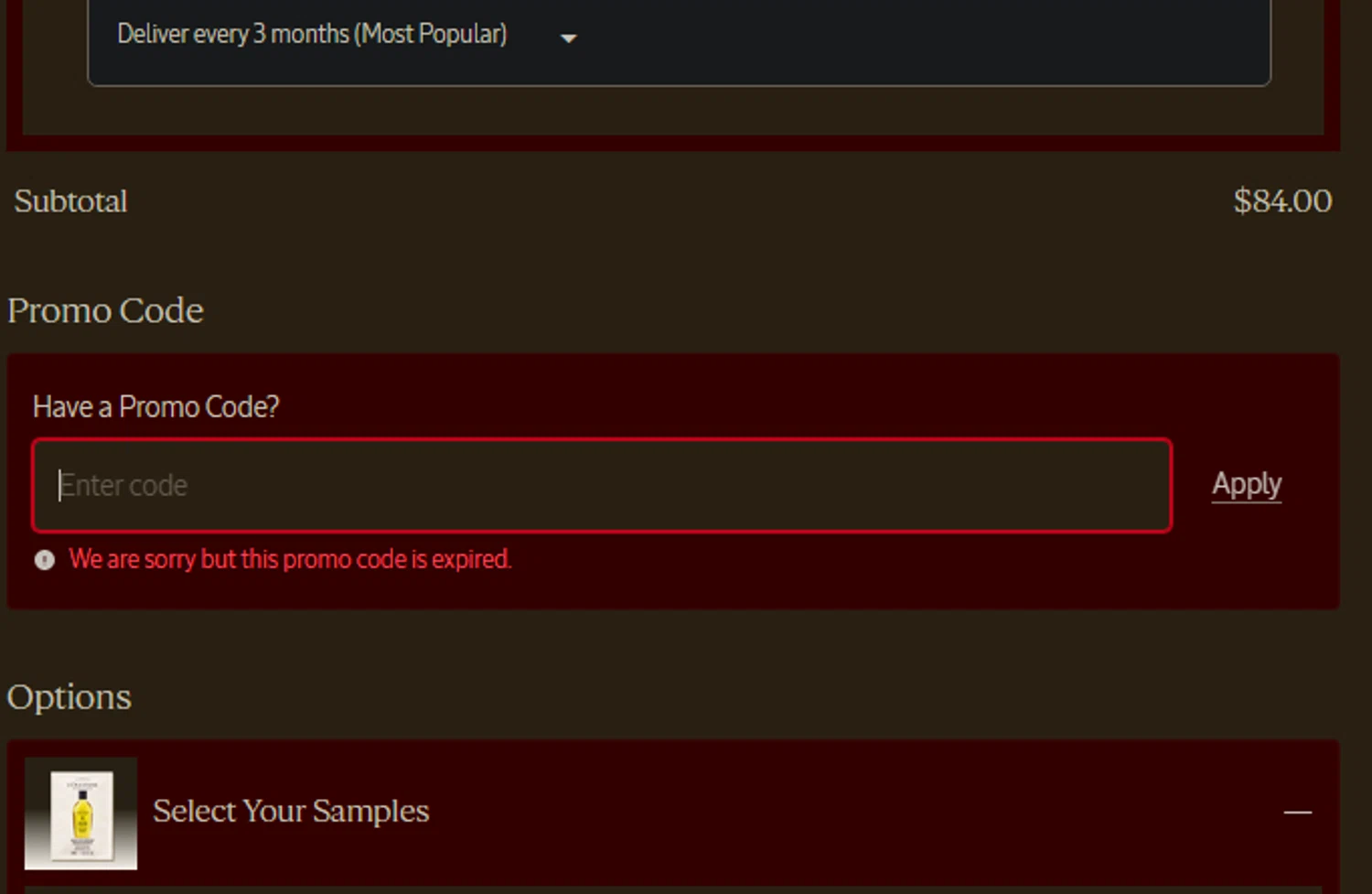Click the exclamation icon beside expired message
1372x894 pixels.
click(x=44, y=560)
